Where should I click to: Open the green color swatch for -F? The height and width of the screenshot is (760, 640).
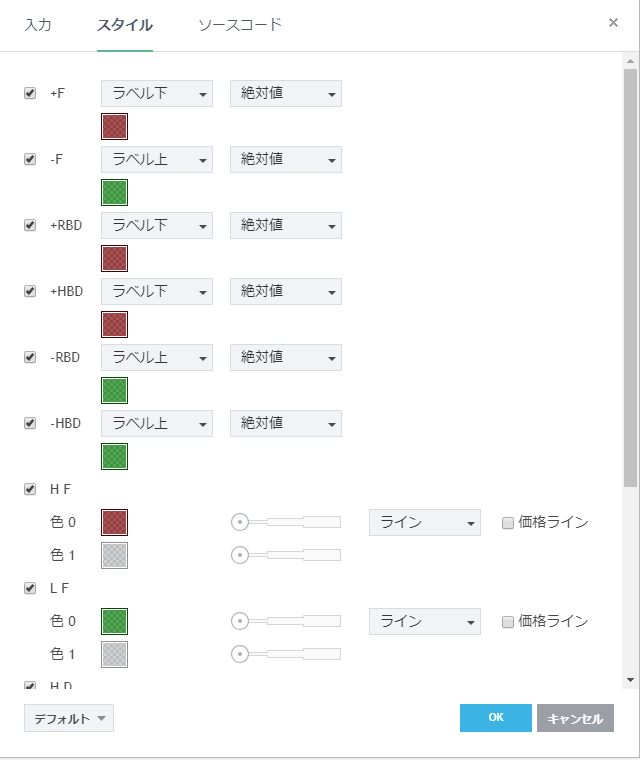tap(115, 192)
